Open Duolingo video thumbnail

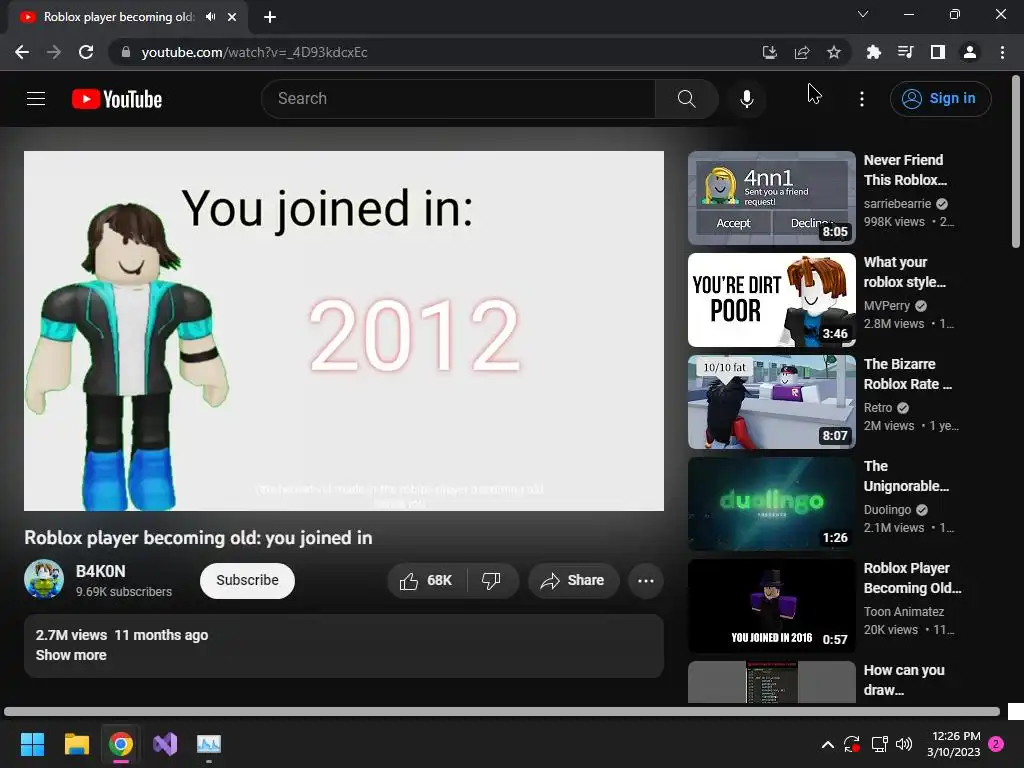[772, 504]
